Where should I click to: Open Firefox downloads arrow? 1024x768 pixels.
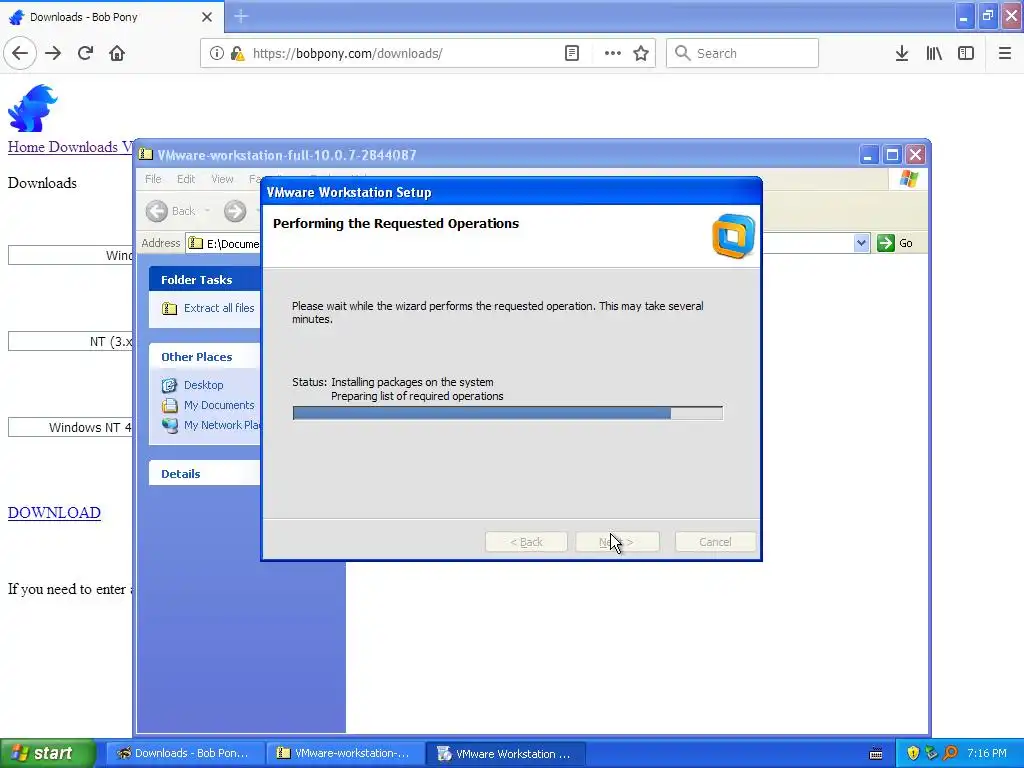coord(902,54)
